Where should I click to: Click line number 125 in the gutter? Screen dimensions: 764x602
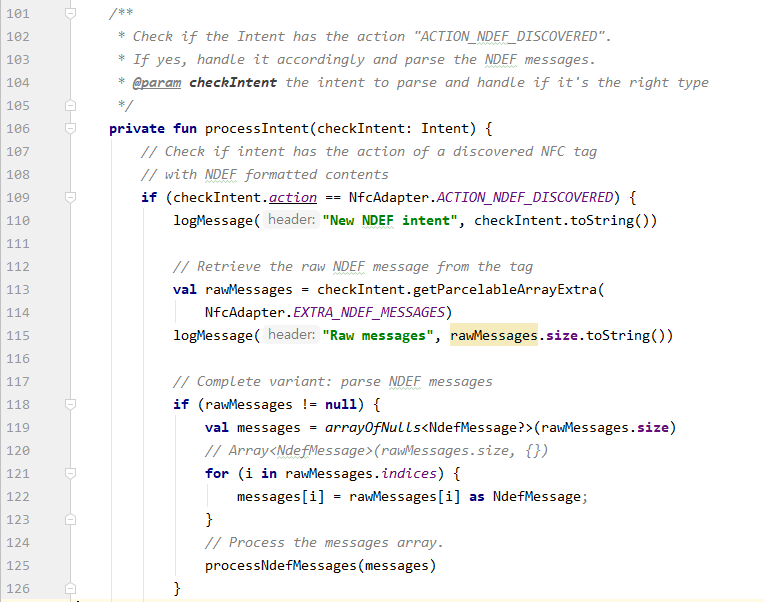coord(17,565)
